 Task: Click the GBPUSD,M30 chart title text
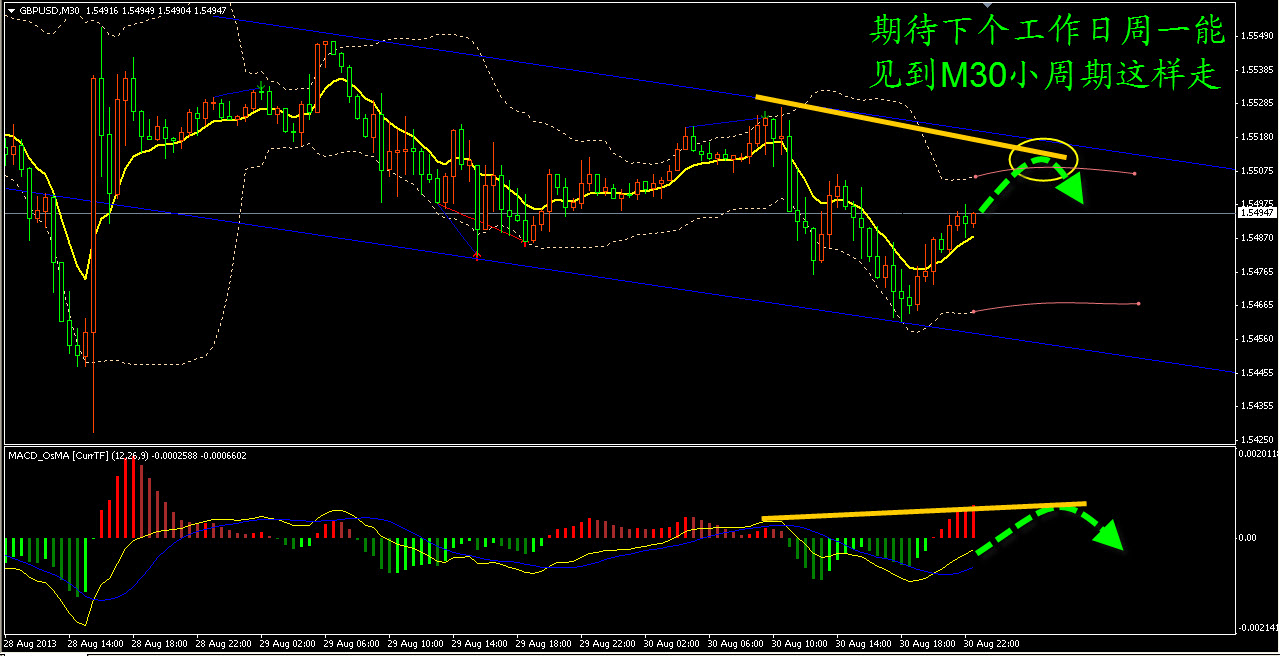point(49,10)
